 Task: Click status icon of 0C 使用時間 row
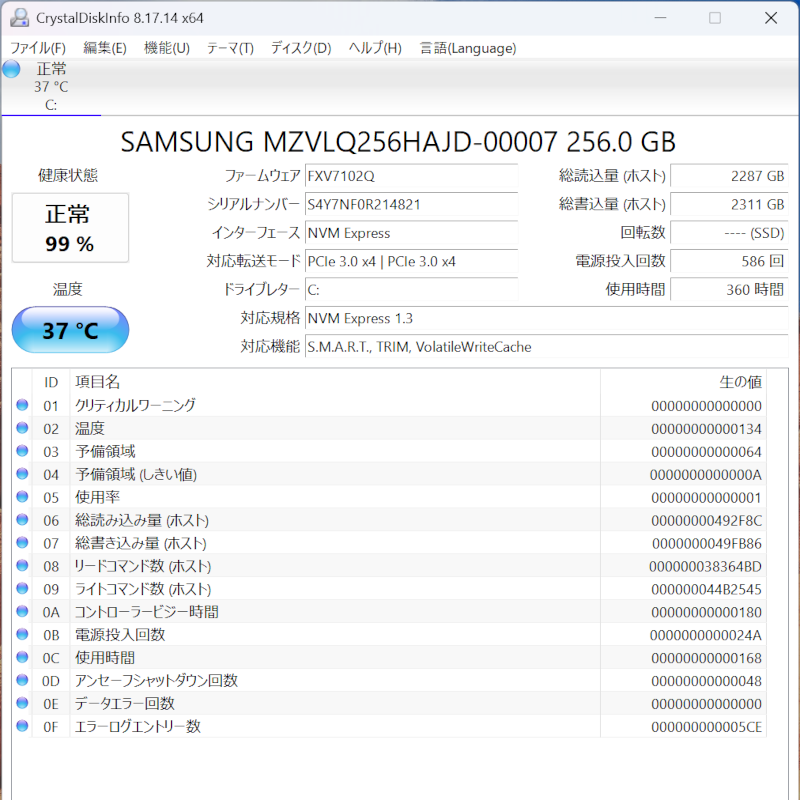click(22, 658)
